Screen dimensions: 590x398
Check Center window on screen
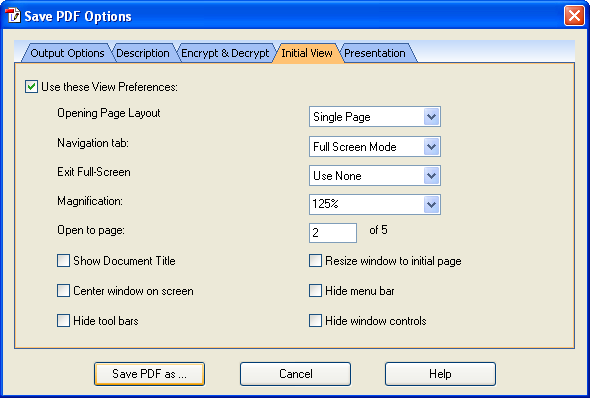pos(63,290)
